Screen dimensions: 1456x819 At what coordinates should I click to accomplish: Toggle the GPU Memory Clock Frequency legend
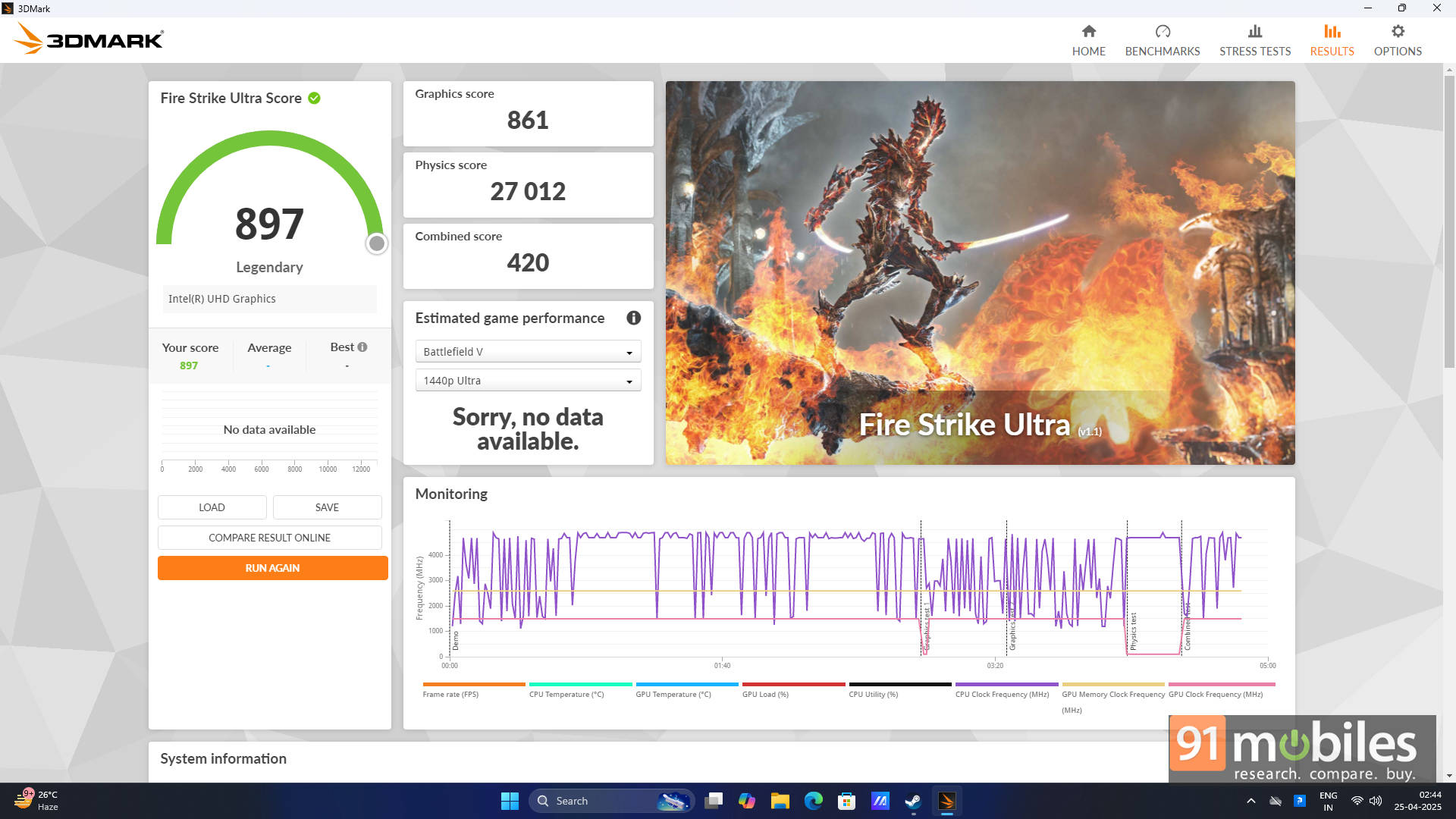tap(1112, 698)
